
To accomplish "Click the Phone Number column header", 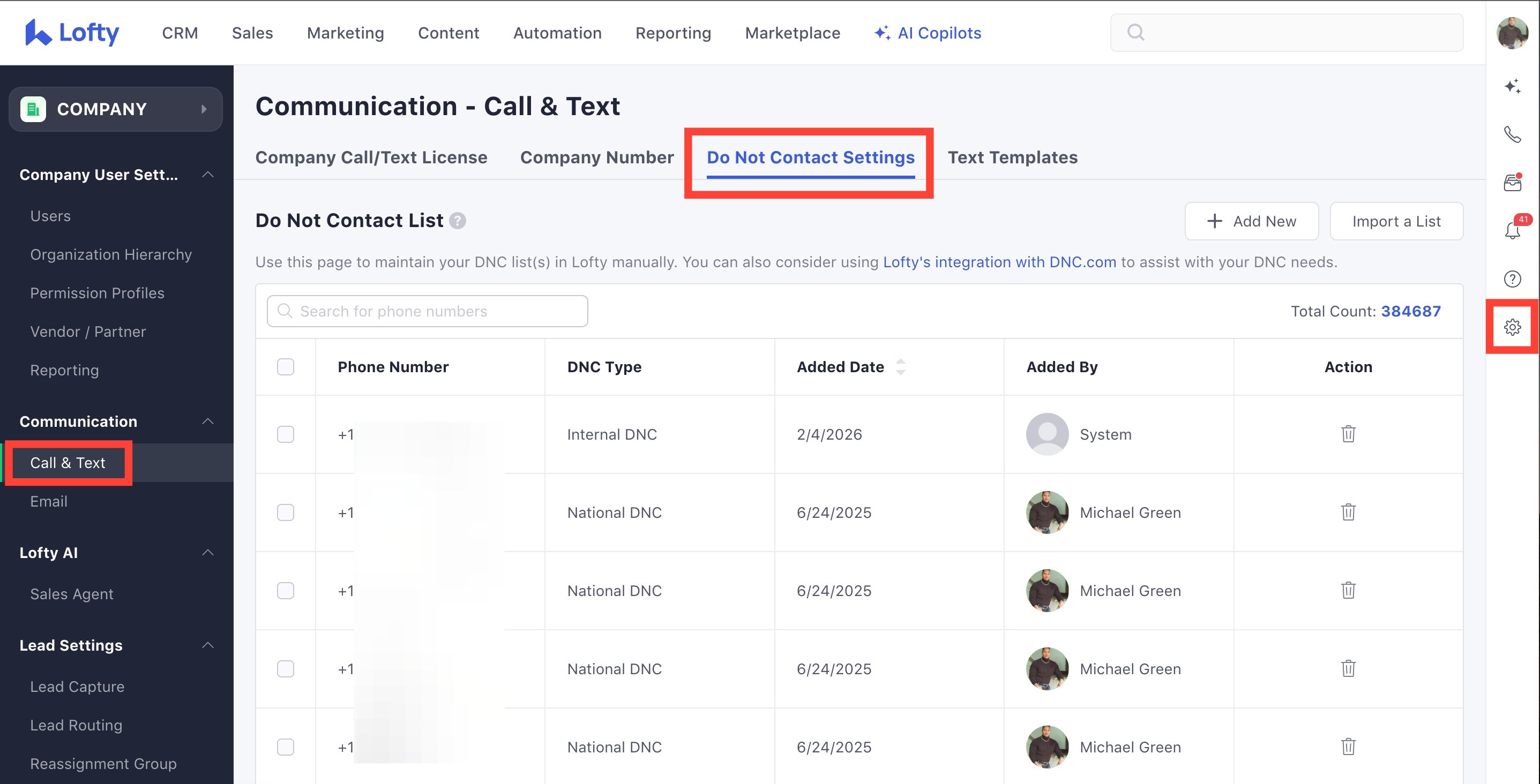I will click(393, 366).
